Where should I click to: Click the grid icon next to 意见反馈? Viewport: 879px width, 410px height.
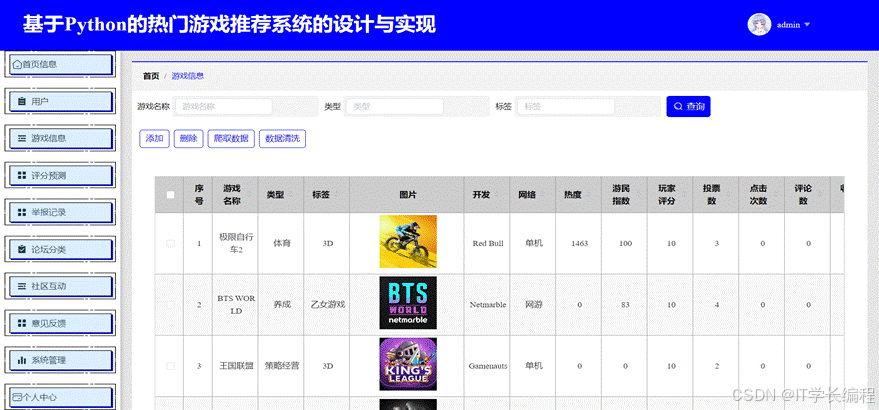point(22,323)
